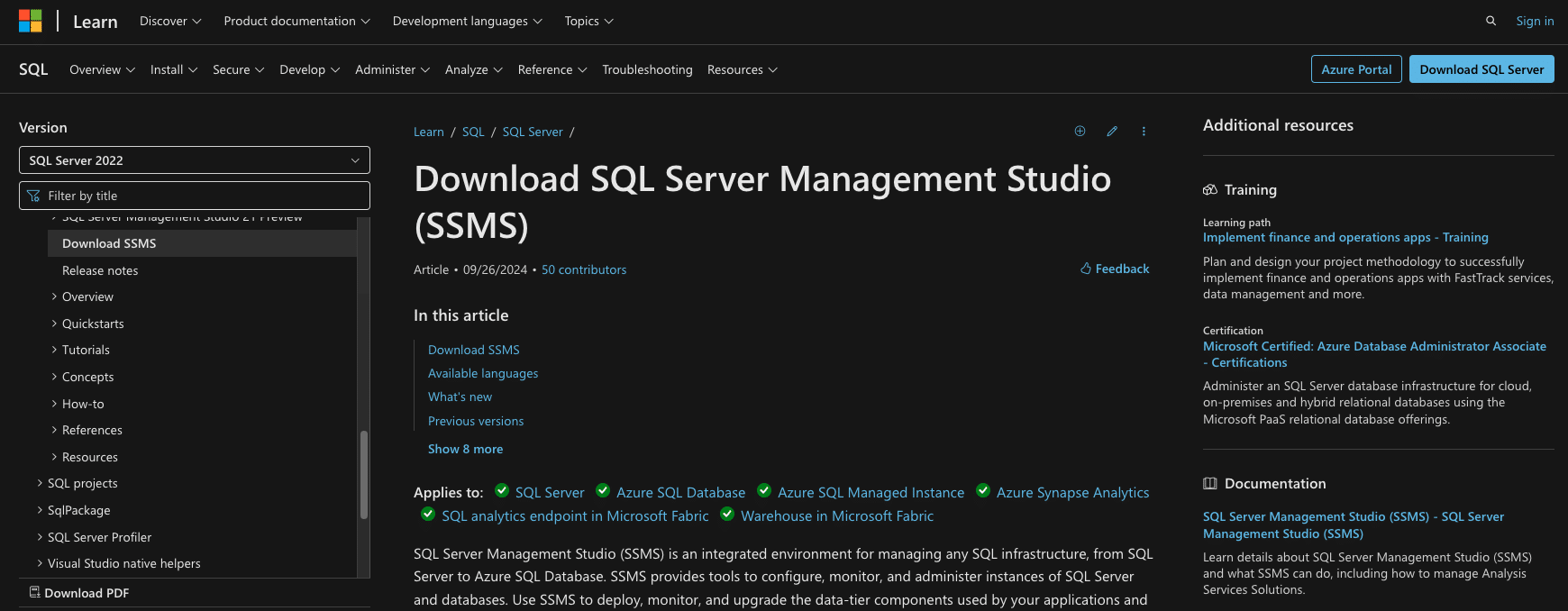Viewport: 1568px width, 611px height.
Task: Jump to What's new section
Action: coord(460,397)
